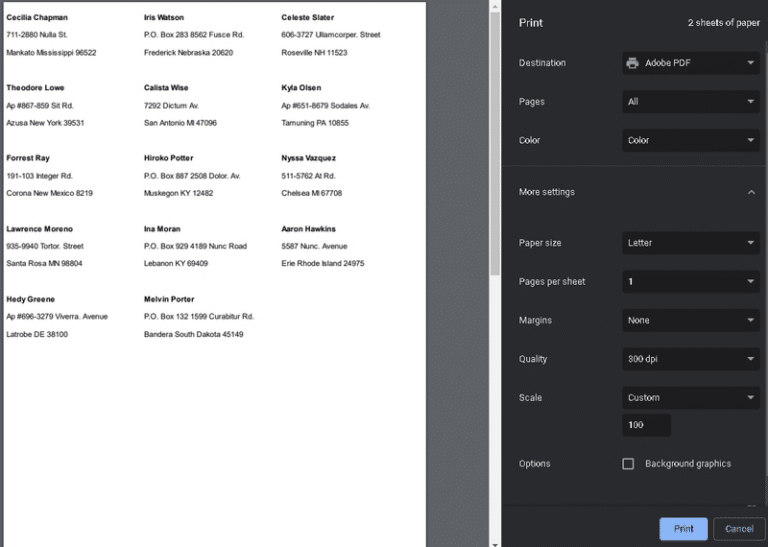The width and height of the screenshot is (768, 547).
Task: Click the line Roseville NH 11523
Action: 314,53
